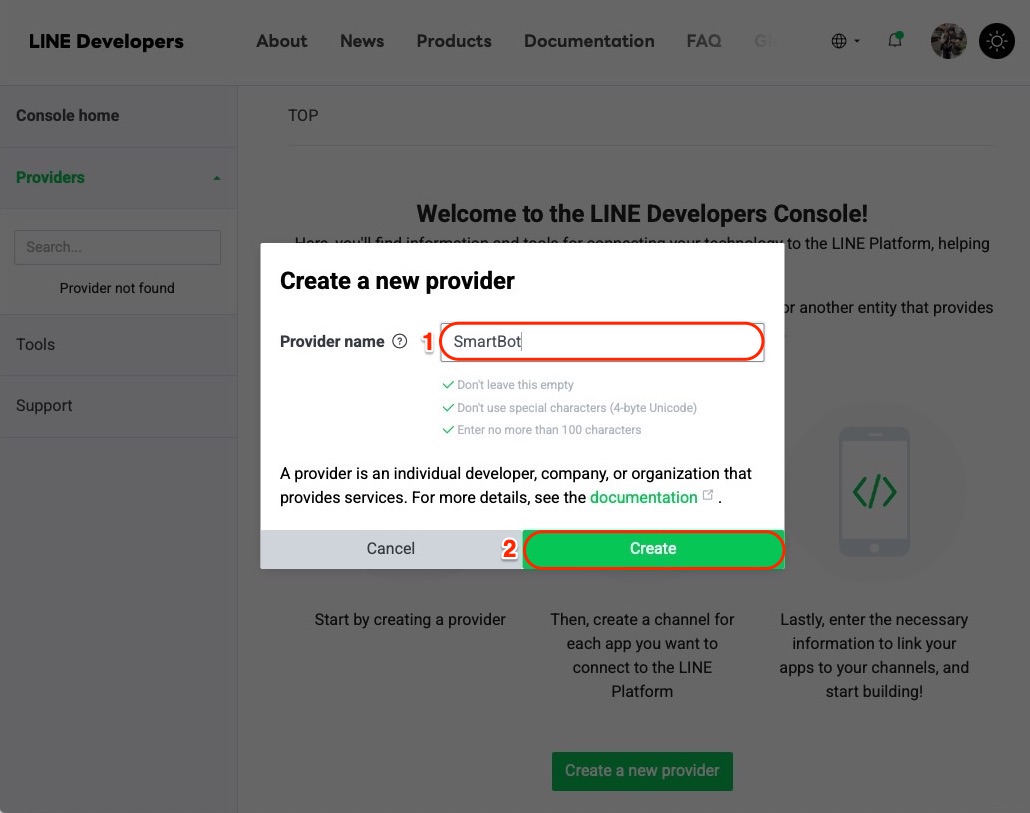Click into the Provider name field
Image resolution: width=1030 pixels, height=813 pixels.
click(x=602, y=341)
